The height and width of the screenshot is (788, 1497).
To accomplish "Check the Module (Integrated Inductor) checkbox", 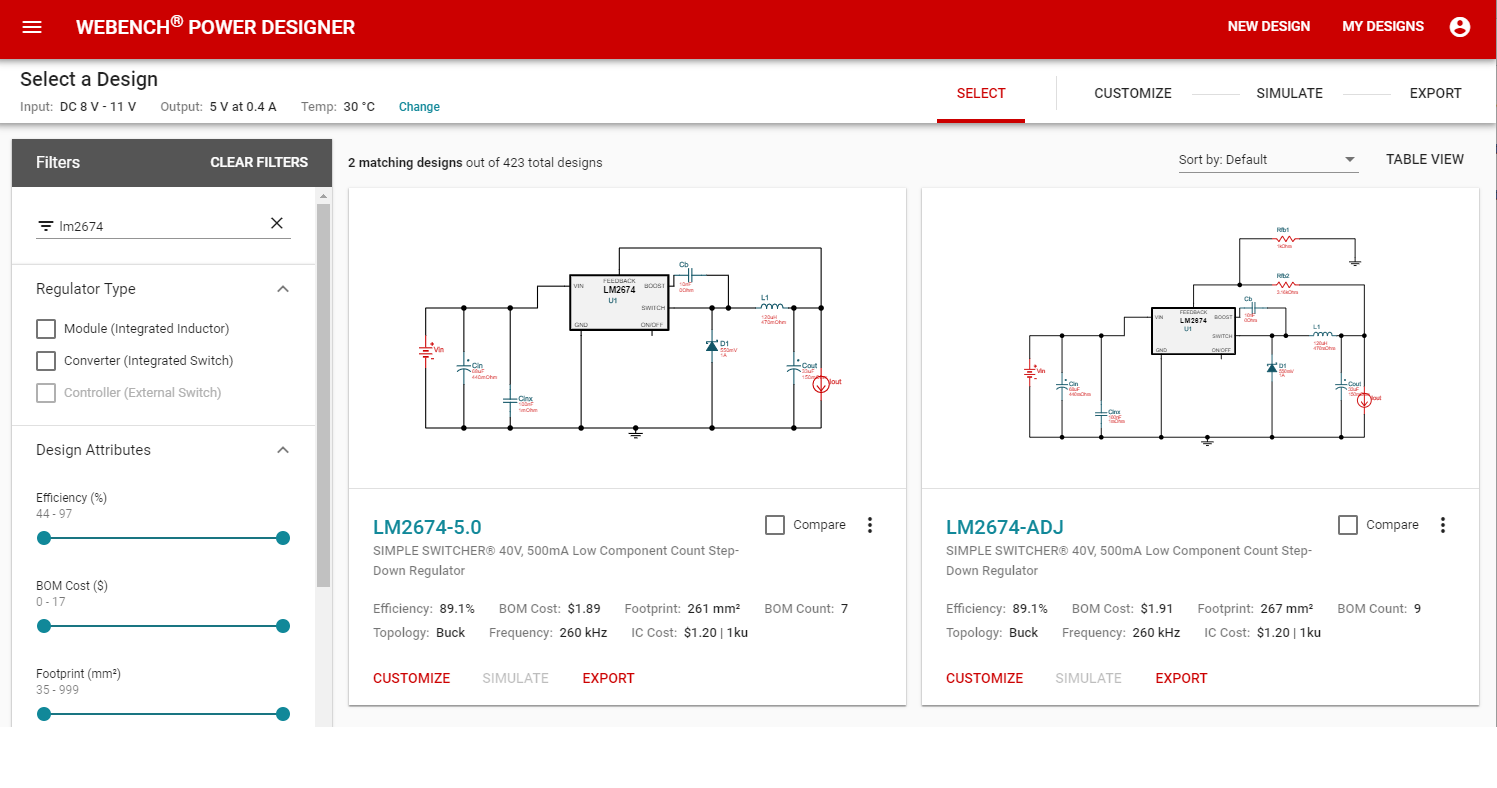I will 46,329.
